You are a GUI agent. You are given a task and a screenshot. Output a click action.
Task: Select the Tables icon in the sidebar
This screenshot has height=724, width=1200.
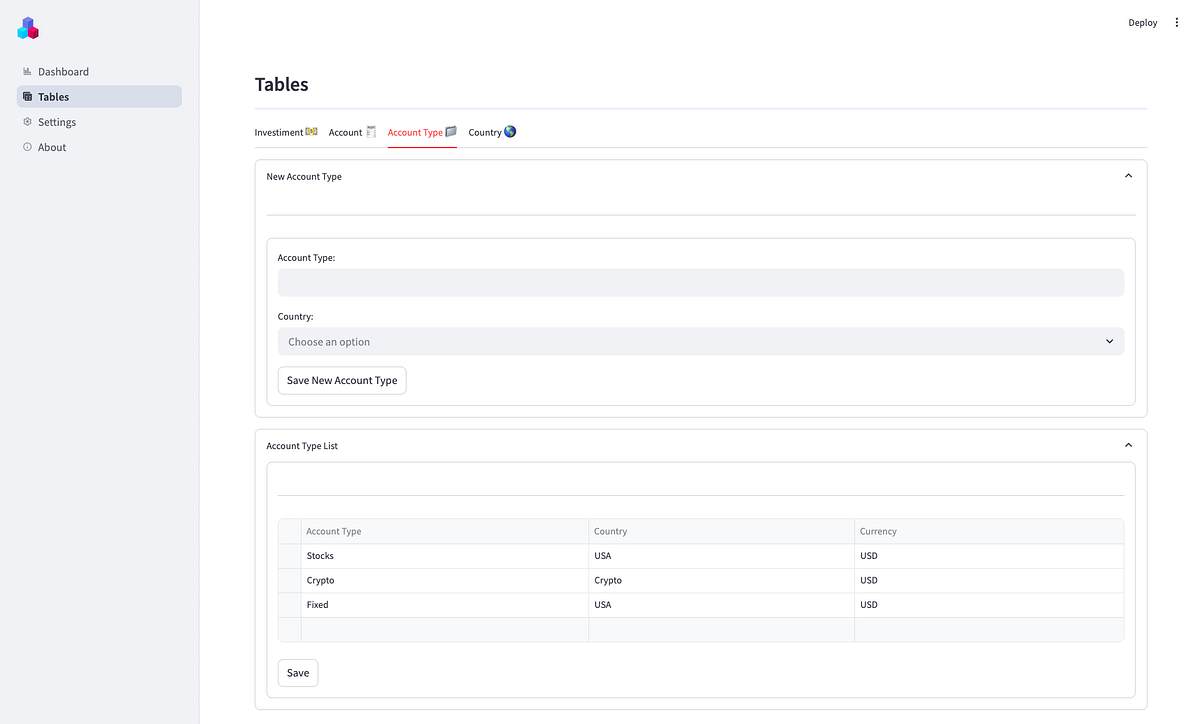coord(27,96)
